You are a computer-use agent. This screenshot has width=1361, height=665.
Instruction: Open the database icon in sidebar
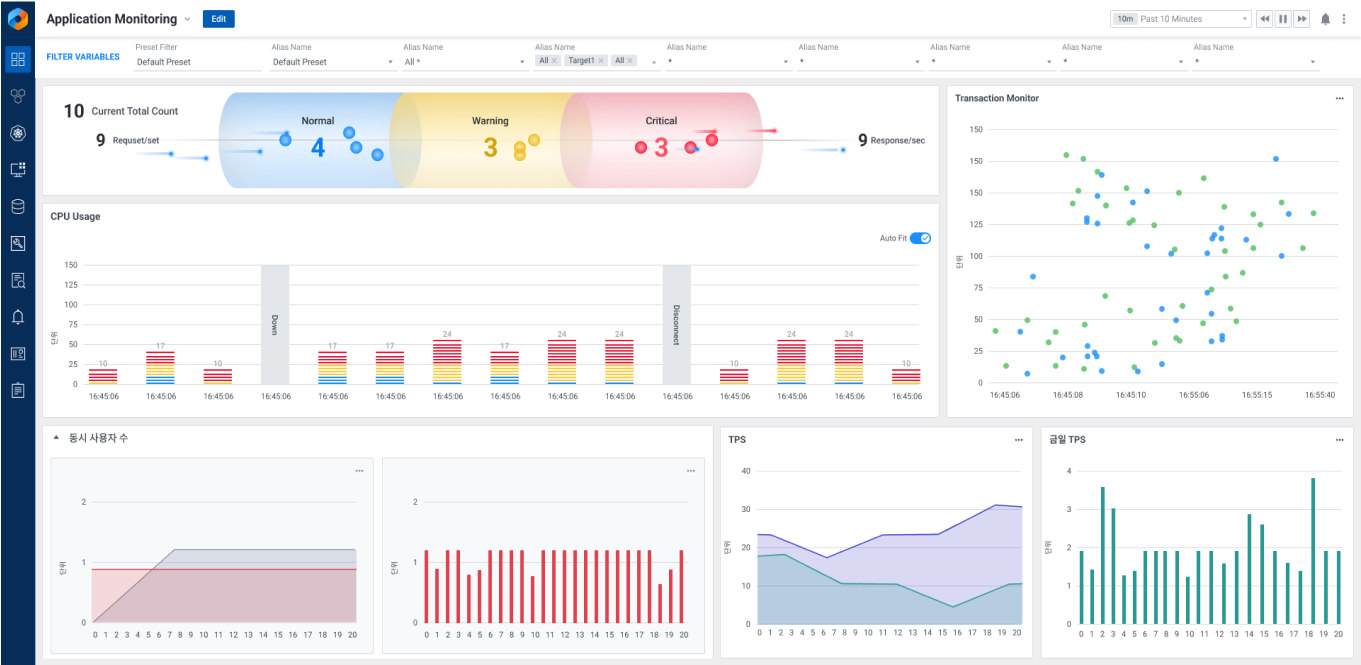[x=17, y=207]
